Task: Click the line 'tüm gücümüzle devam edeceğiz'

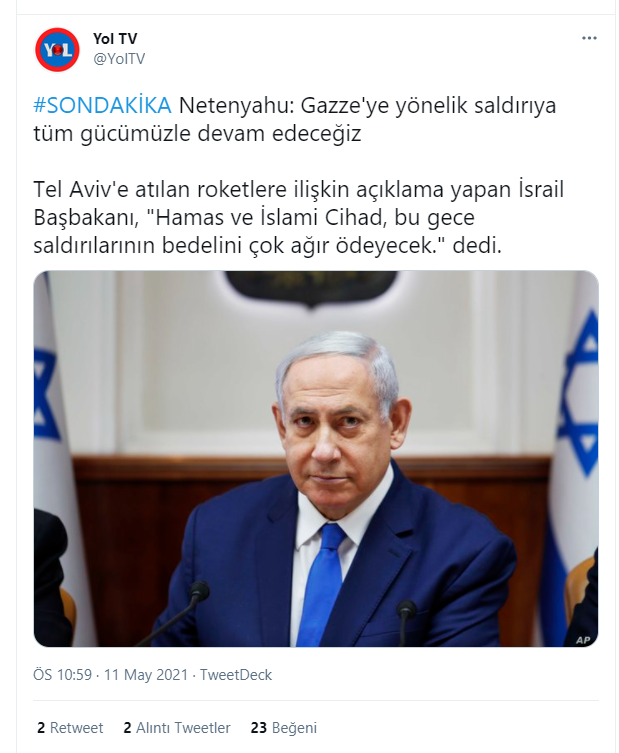Action: (x=197, y=133)
